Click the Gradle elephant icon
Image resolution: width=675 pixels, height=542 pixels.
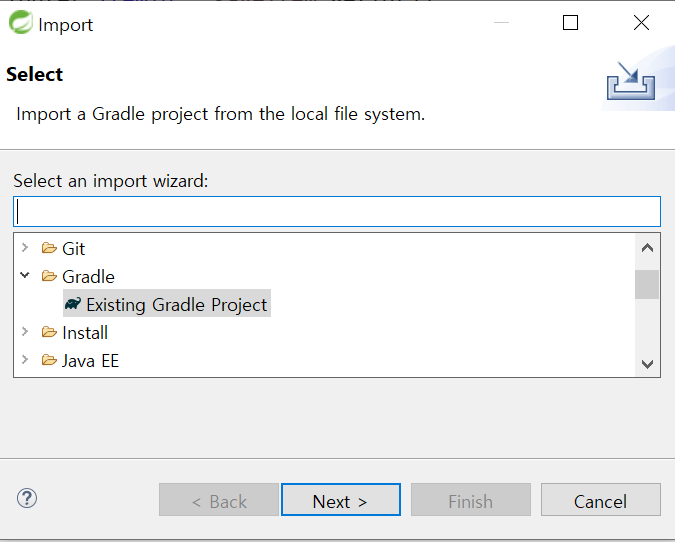pos(73,305)
